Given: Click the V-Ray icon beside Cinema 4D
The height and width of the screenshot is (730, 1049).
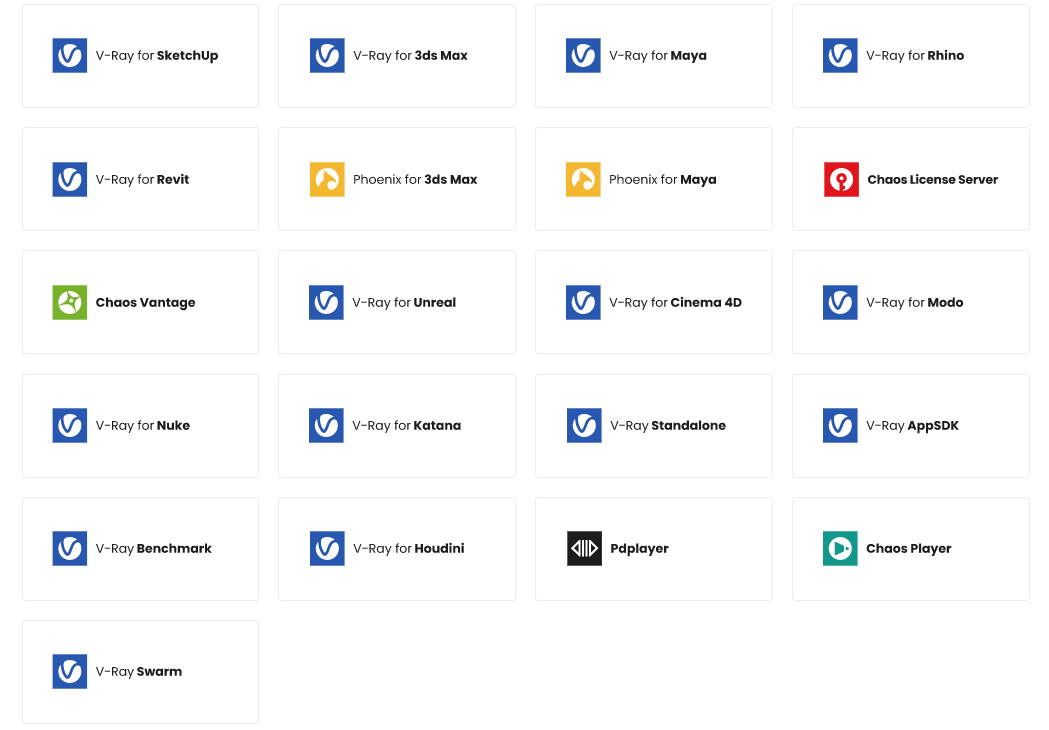Looking at the screenshot, I should pos(583,302).
